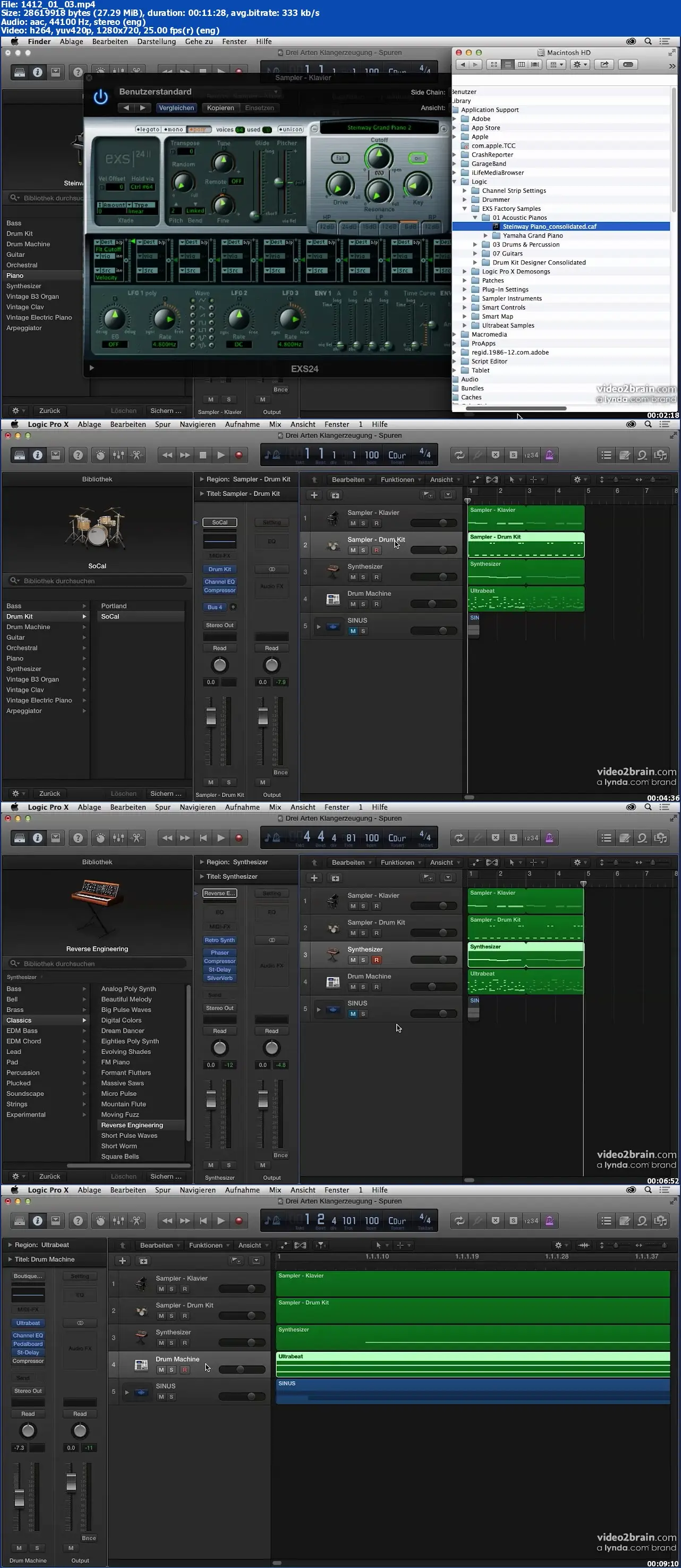Open List Editors in the 00:06:52 frame
This screenshot has width=681, height=1568.
(606, 837)
